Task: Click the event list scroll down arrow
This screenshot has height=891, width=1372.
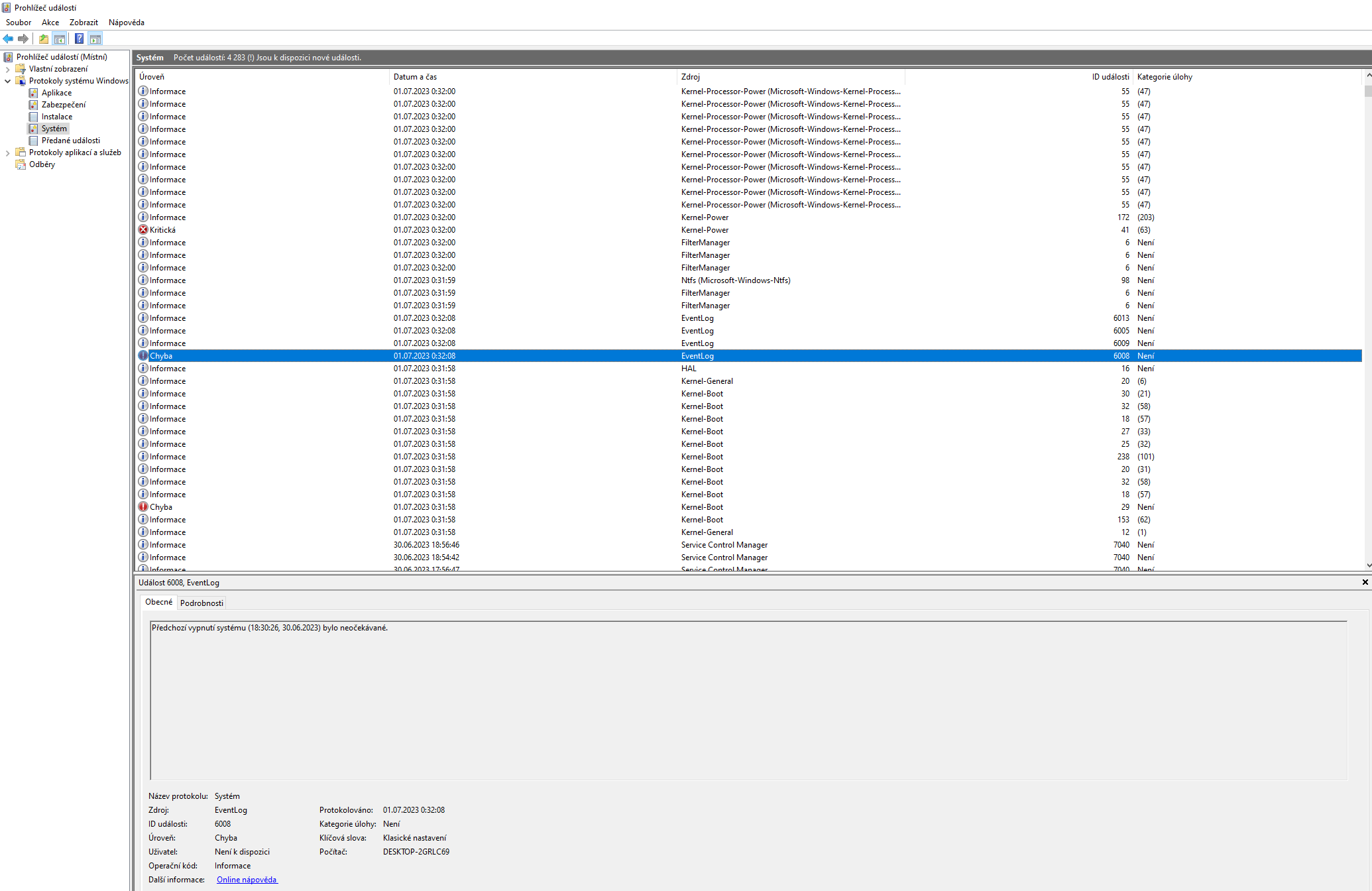Action: 1368,565
